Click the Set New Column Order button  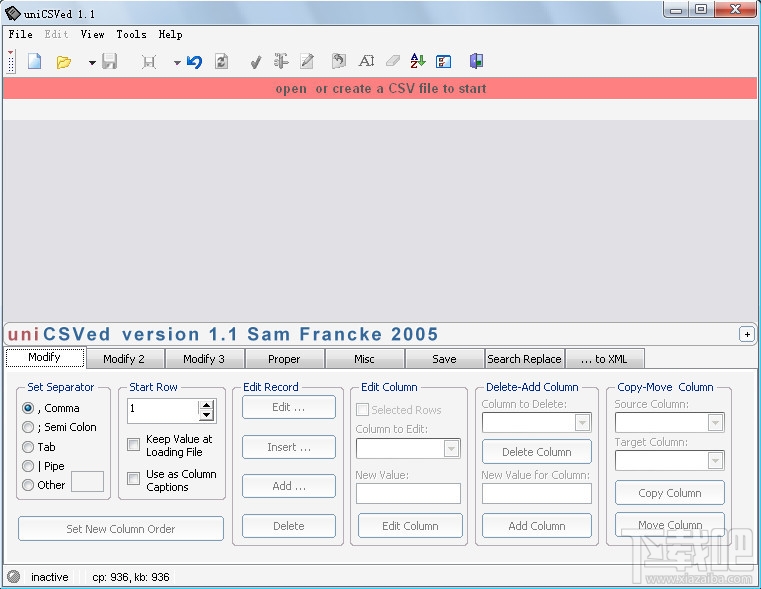click(x=121, y=529)
